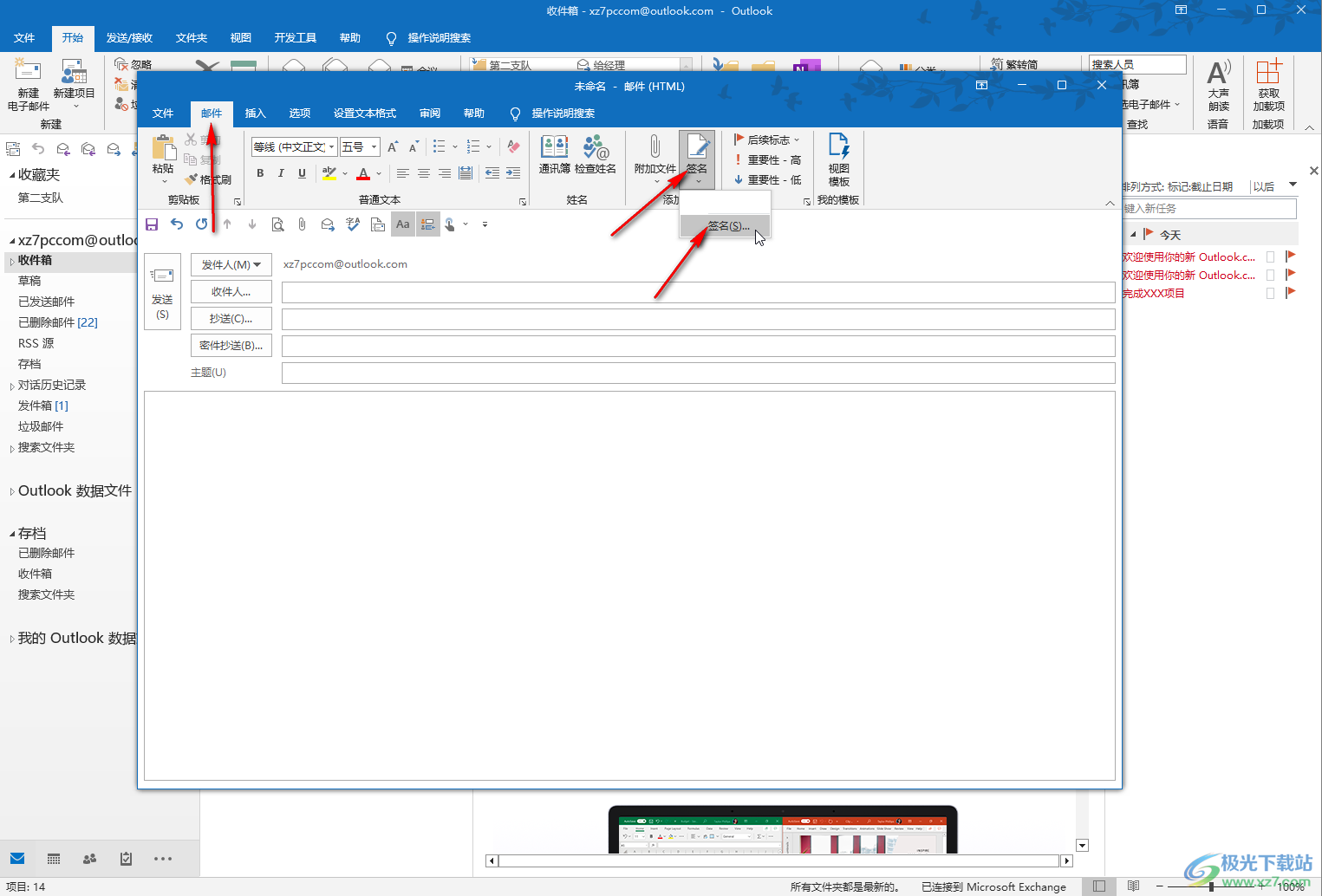Viewport: 1322px width, 896px height.
Task: Click Read Aloud (大声朗读) in main window
Action: tap(1219, 85)
